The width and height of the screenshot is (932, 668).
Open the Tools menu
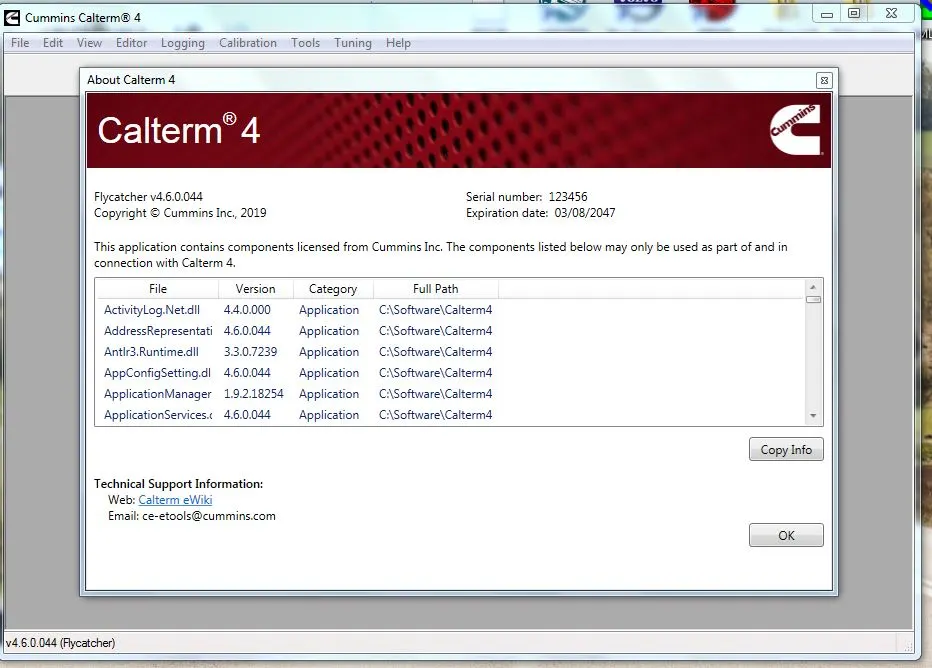pos(305,43)
